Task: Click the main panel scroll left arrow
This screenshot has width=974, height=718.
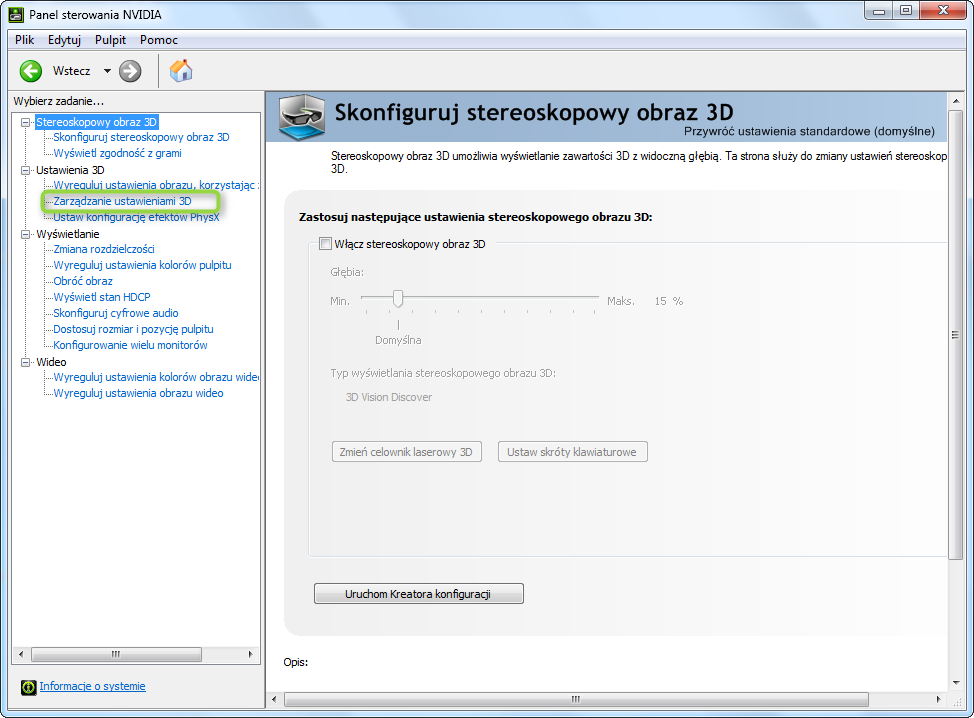Action: 274,699
